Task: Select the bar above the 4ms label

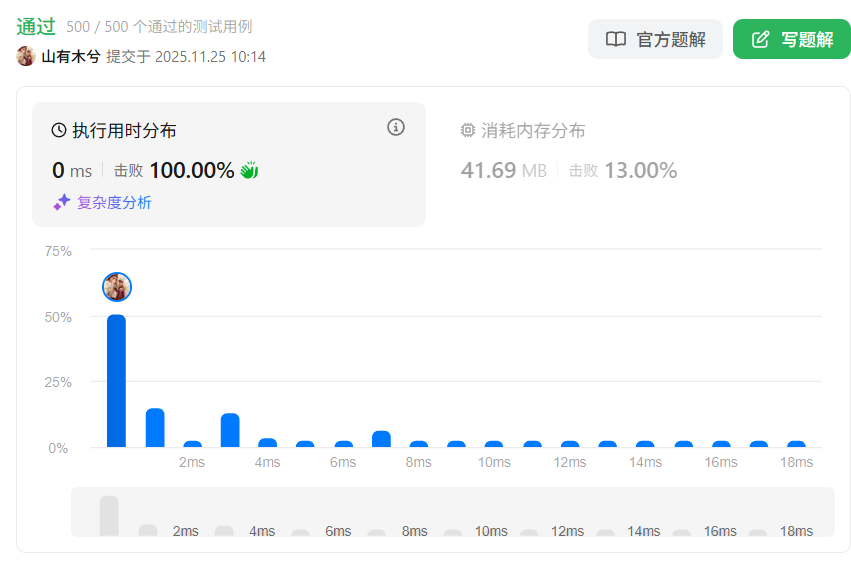Action: click(x=268, y=442)
